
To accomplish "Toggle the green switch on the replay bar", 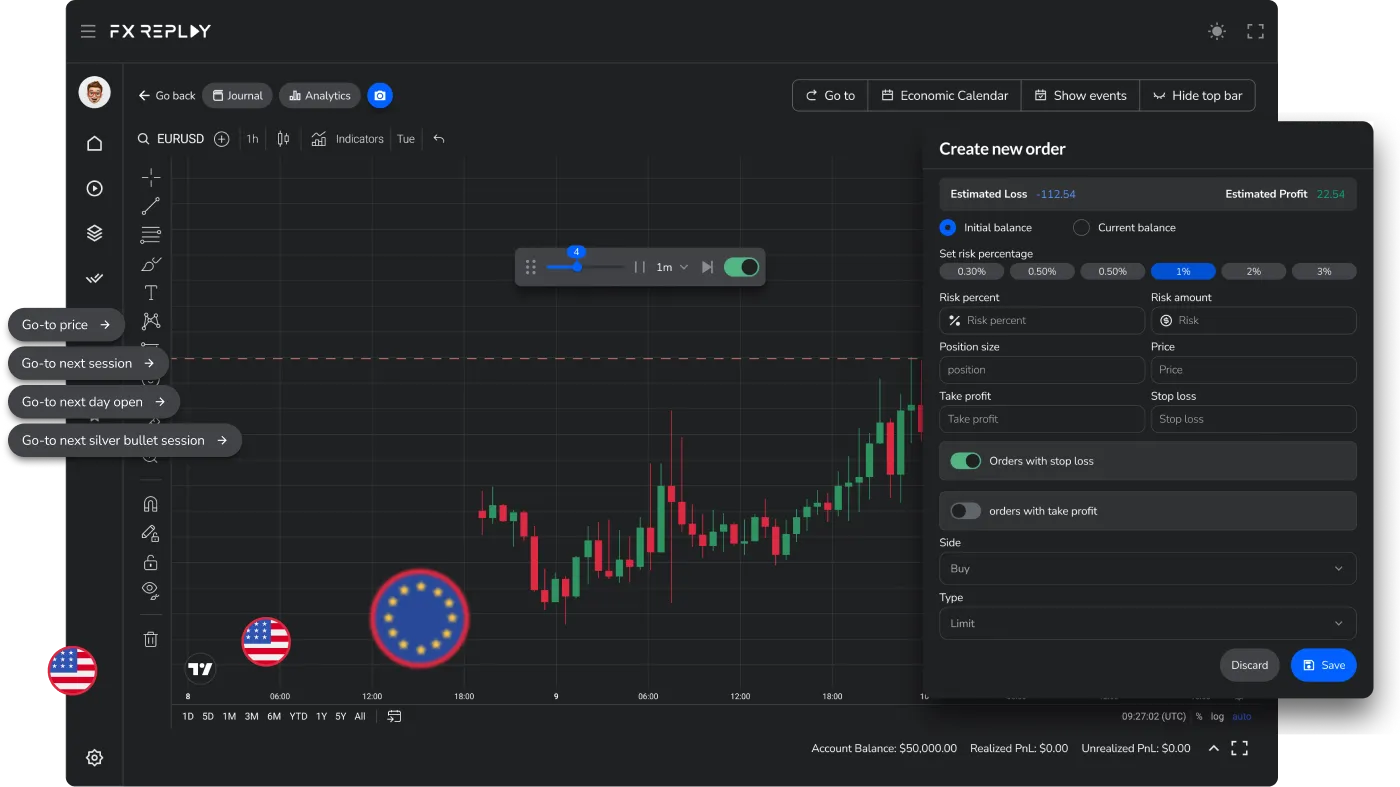I will [741, 267].
